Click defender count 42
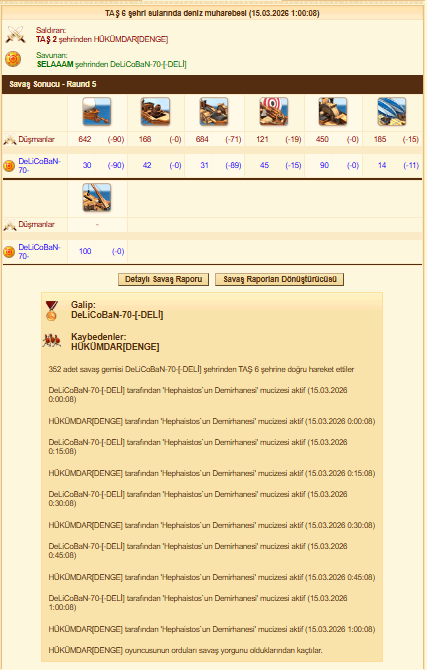Screen dimensions: 427x670 (x=147, y=165)
